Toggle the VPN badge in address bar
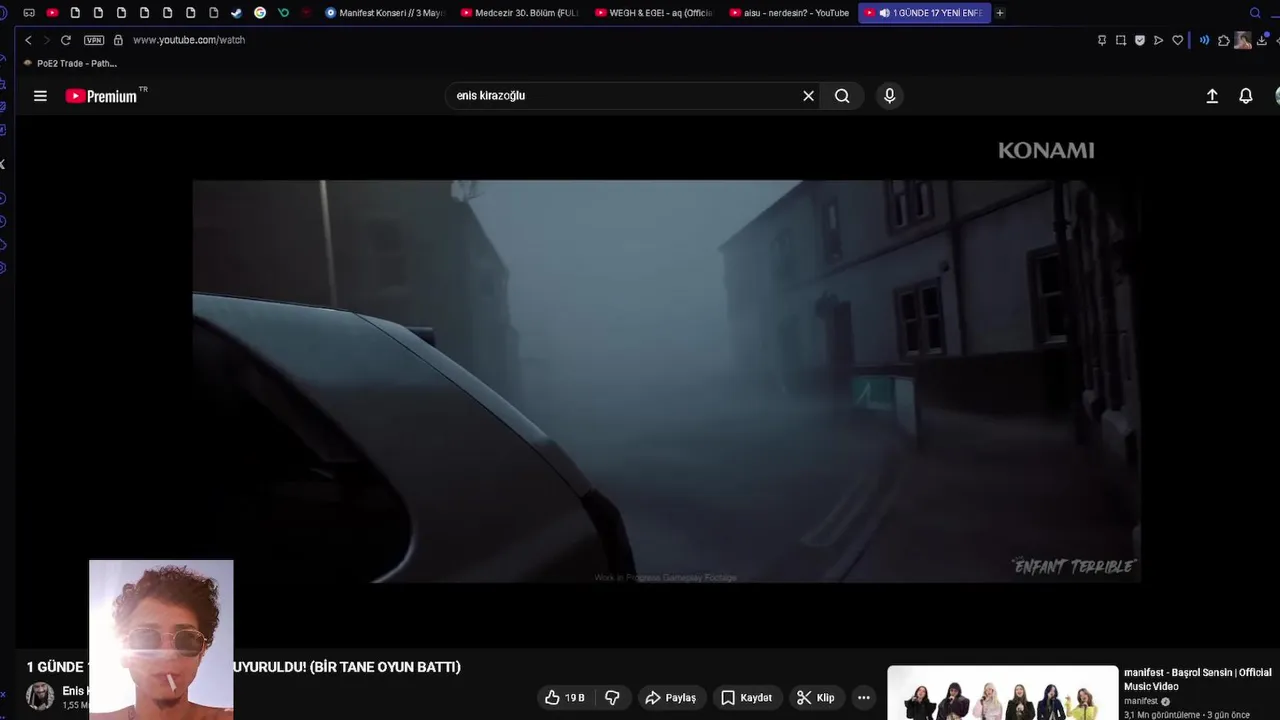 [94, 40]
